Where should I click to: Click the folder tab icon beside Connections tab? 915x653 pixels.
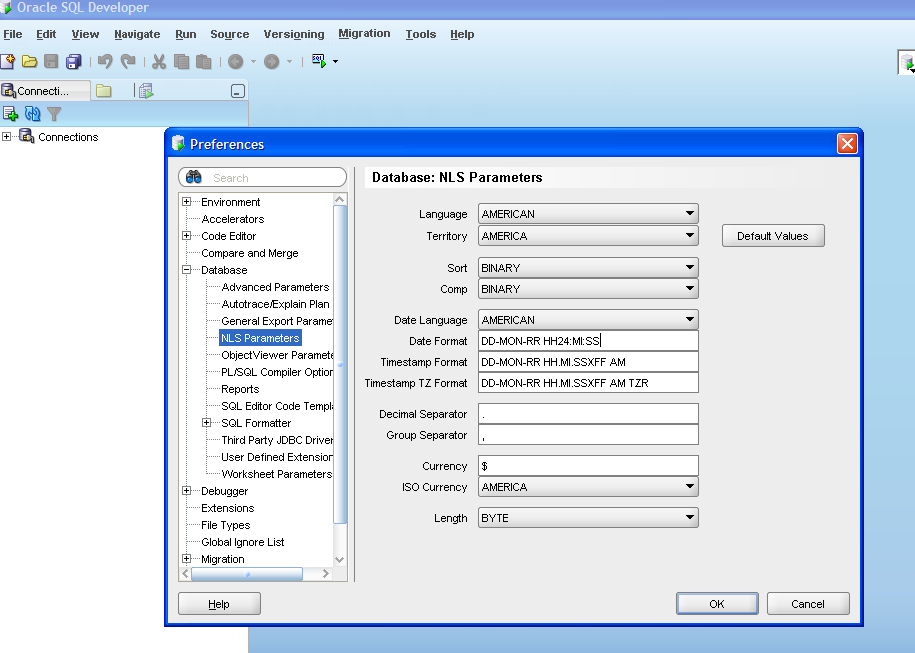coord(104,90)
